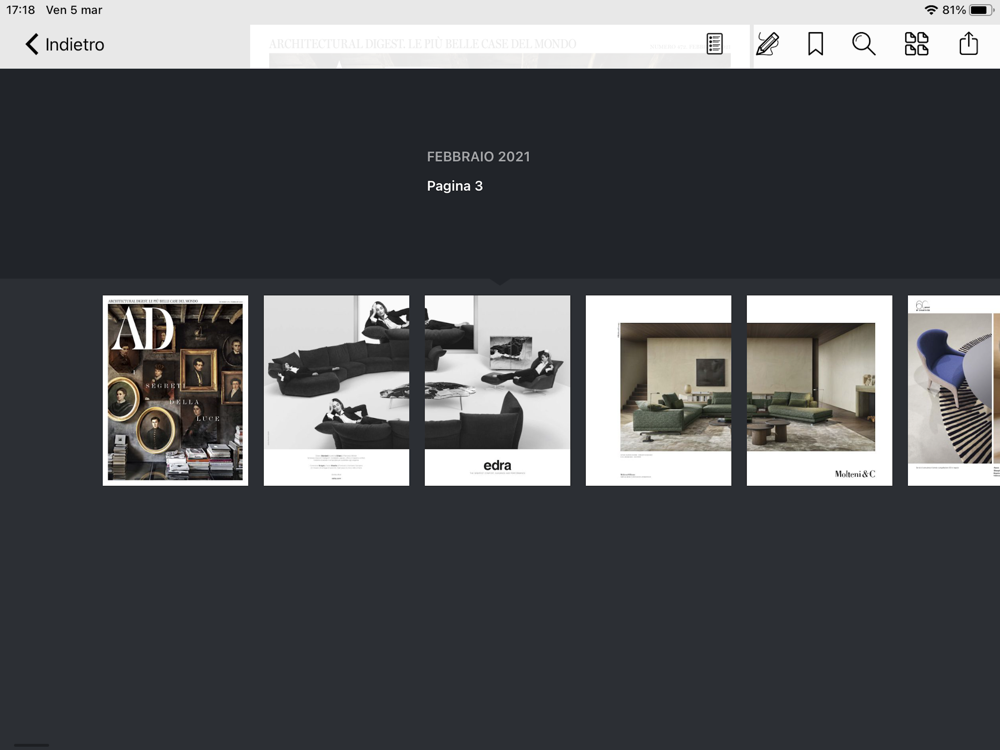
Task: Toggle the page thumbnails grid icon
Action: click(916, 44)
